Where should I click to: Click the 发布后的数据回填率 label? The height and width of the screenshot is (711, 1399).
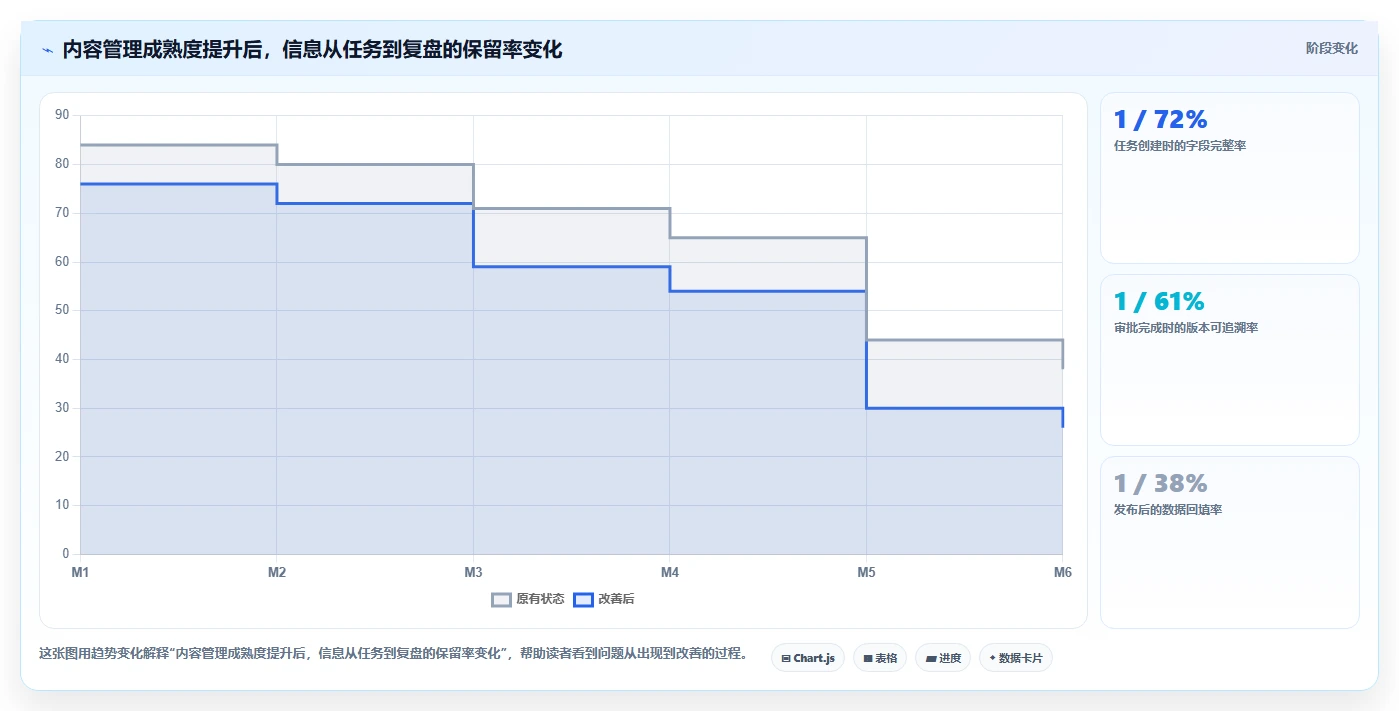tap(1168, 510)
